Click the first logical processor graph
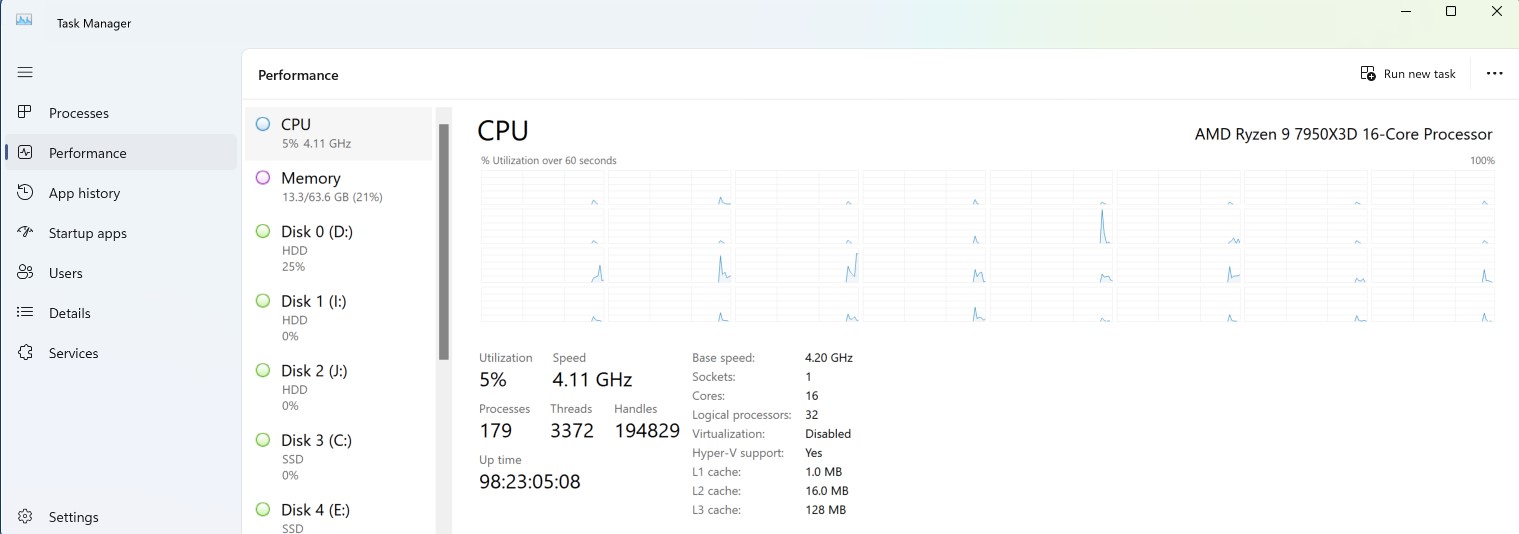This screenshot has height=534, width=1519. coord(542,187)
